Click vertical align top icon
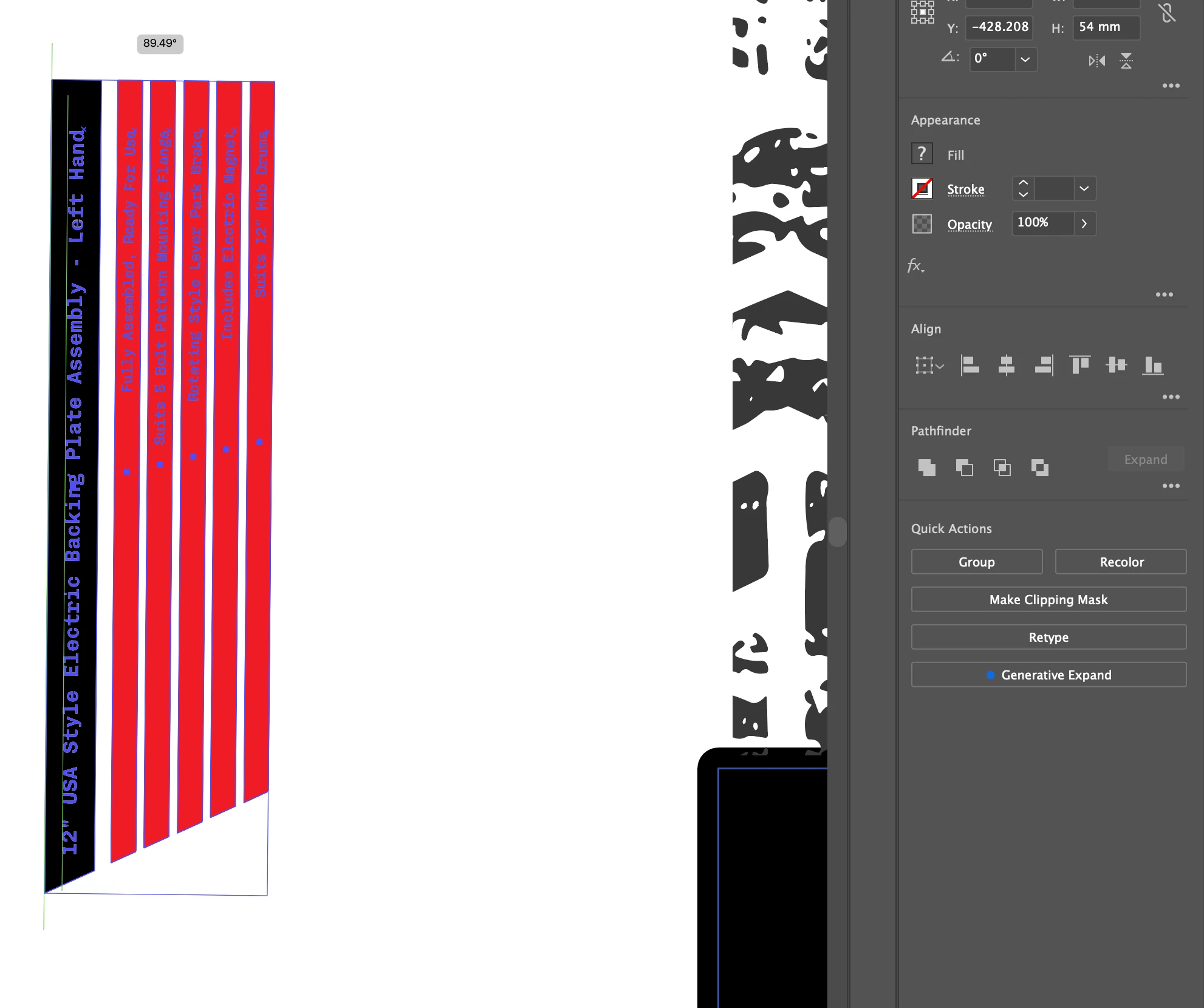Image resolution: width=1204 pixels, height=1008 pixels. [1079, 365]
